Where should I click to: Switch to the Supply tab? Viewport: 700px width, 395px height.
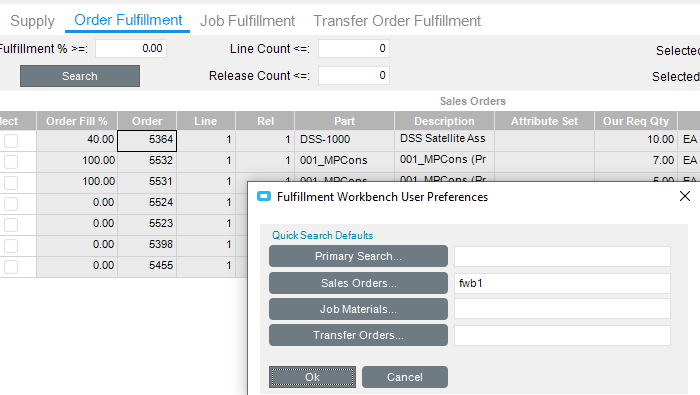pos(33,21)
